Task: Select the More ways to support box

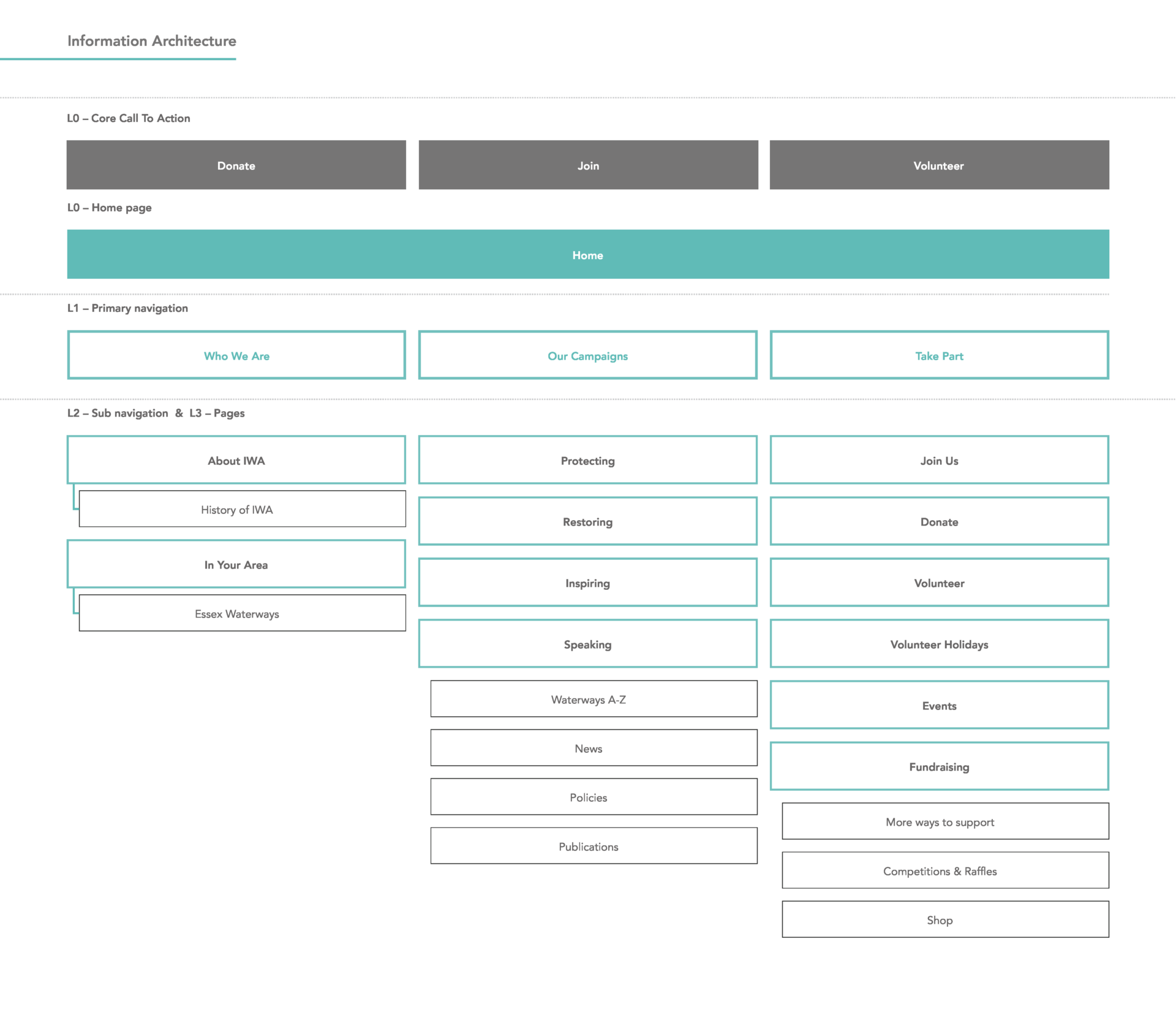Action: 946,821
